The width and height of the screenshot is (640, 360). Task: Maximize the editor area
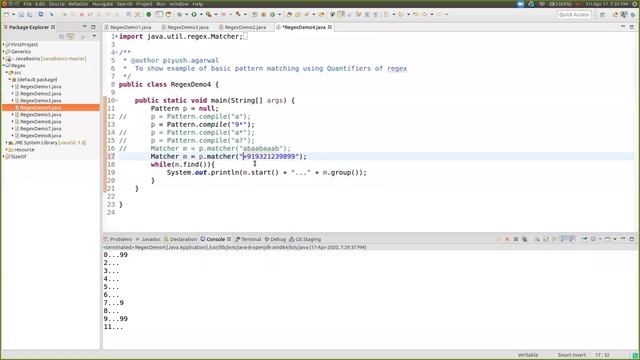631,27
